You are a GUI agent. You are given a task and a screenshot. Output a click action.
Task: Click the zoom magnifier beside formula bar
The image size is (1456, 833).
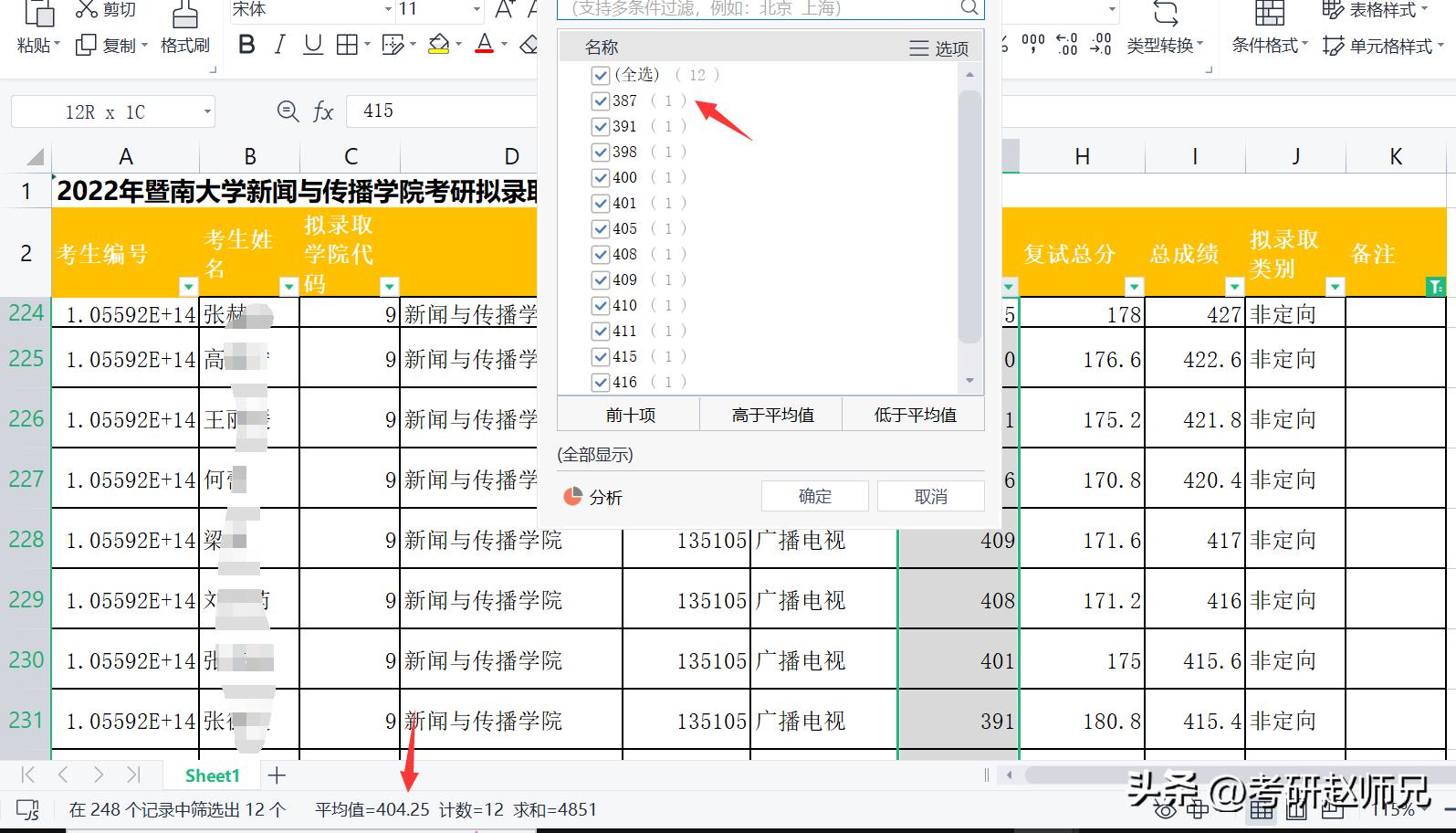[288, 111]
